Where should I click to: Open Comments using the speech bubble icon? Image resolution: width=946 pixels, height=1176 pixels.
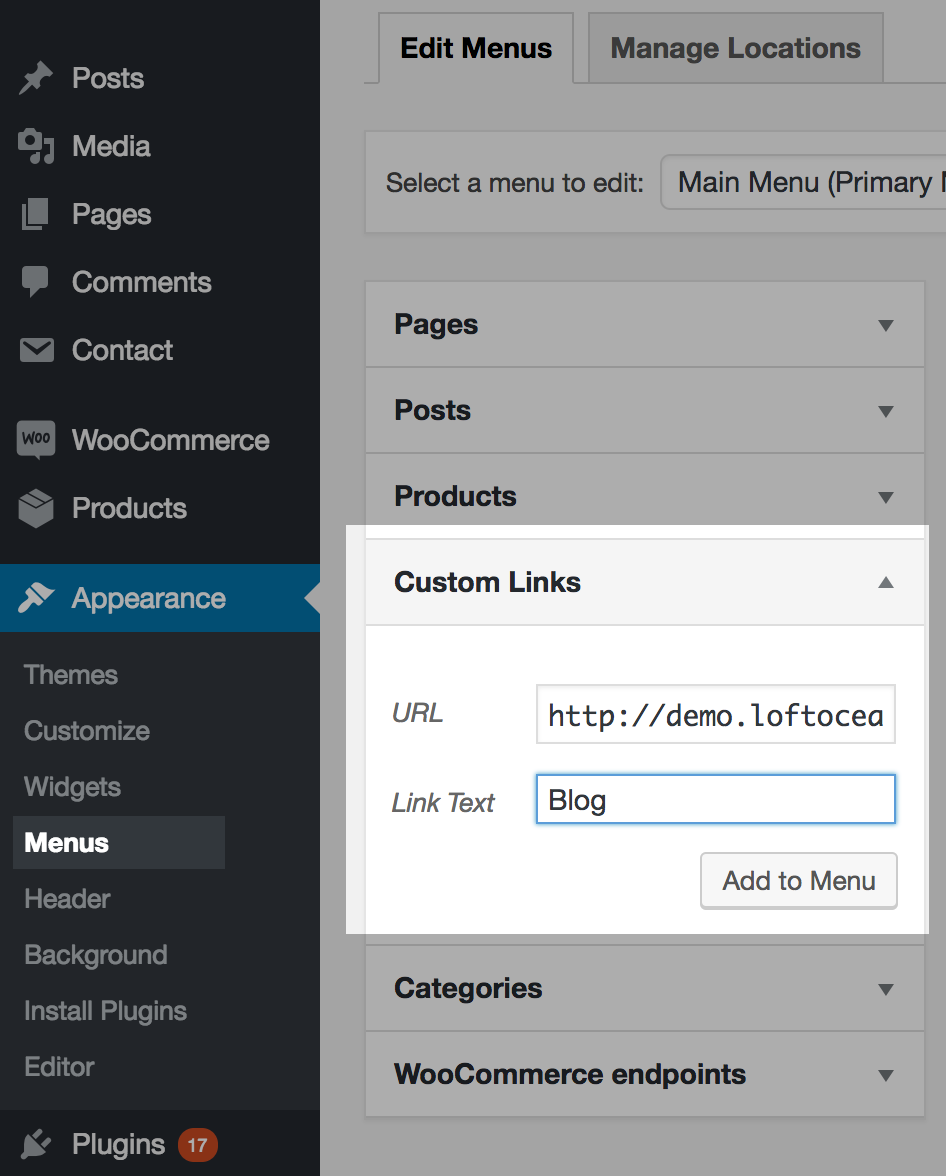click(x=36, y=282)
